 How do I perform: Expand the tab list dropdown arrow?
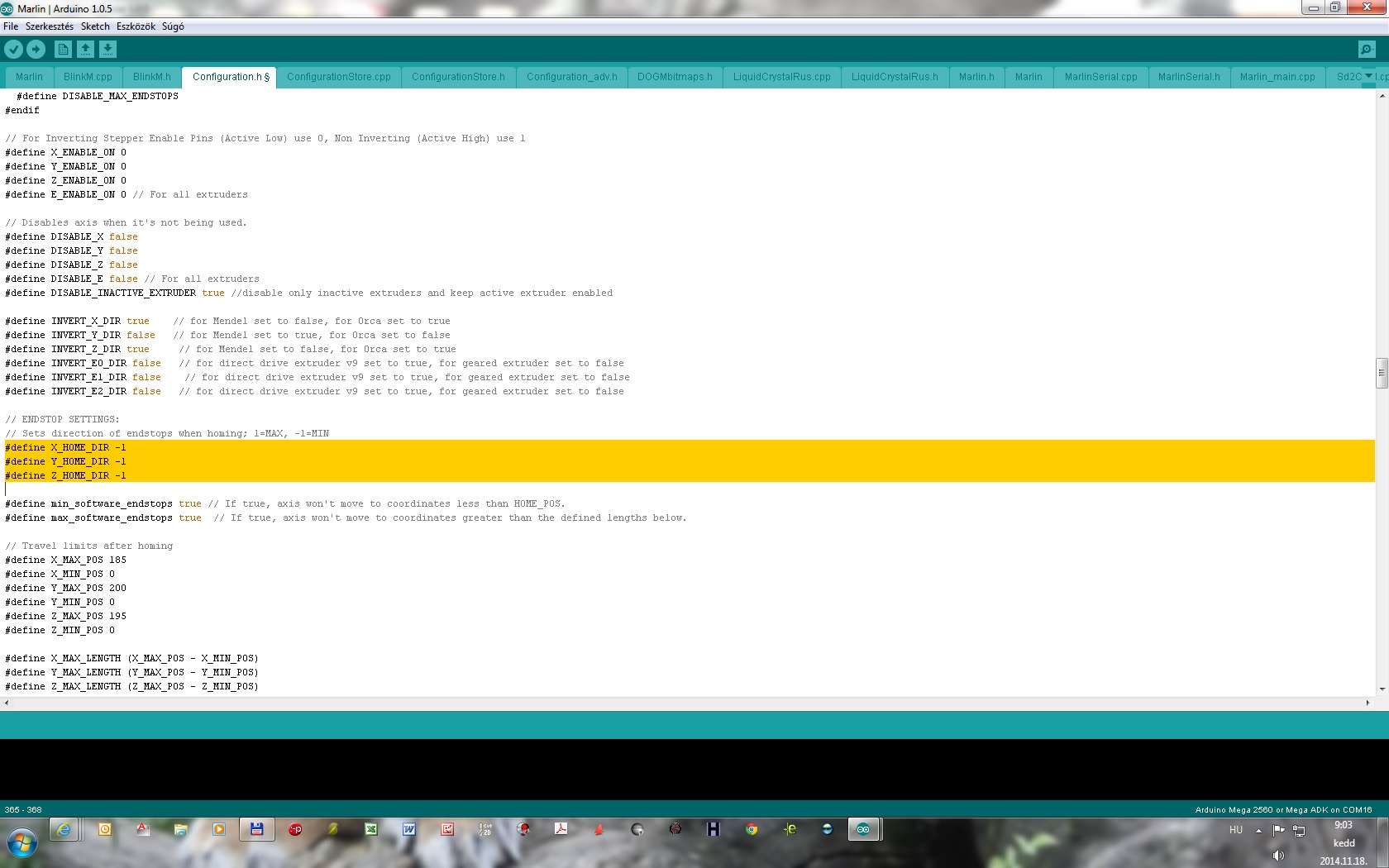(1368, 76)
